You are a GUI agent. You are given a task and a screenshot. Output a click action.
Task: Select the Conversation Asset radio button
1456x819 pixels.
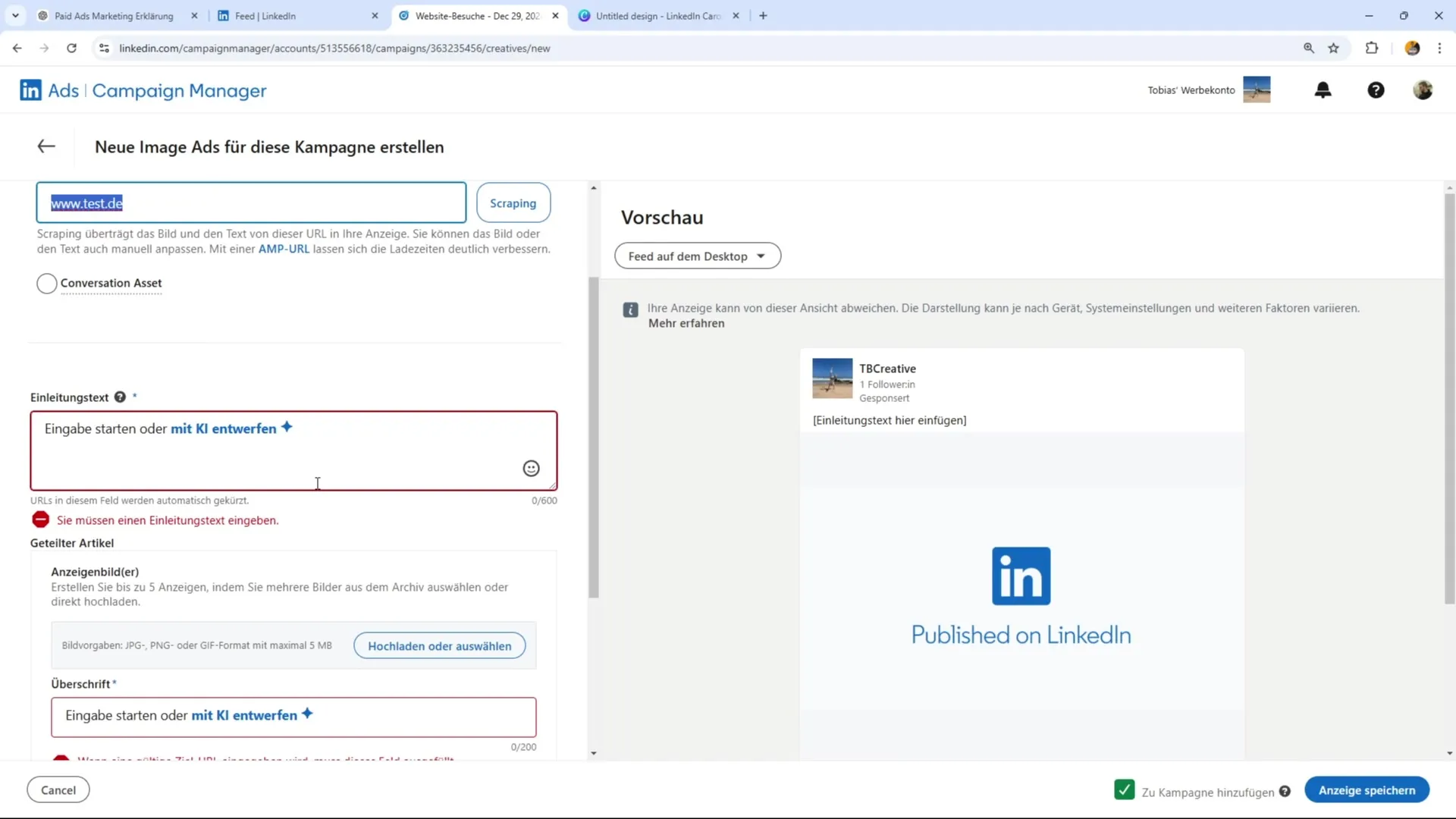[x=47, y=284]
